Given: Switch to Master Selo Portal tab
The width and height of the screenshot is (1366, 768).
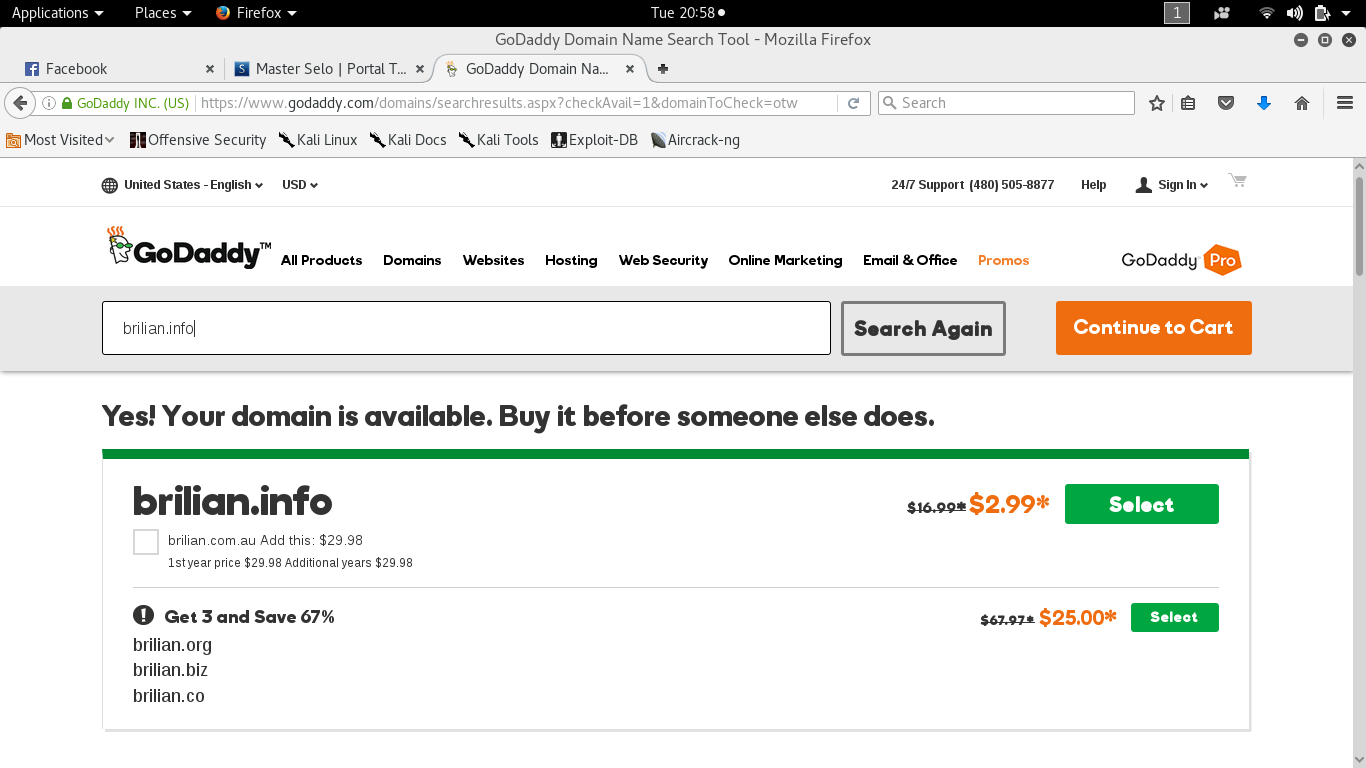Looking at the screenshot, I should (330, 69).
